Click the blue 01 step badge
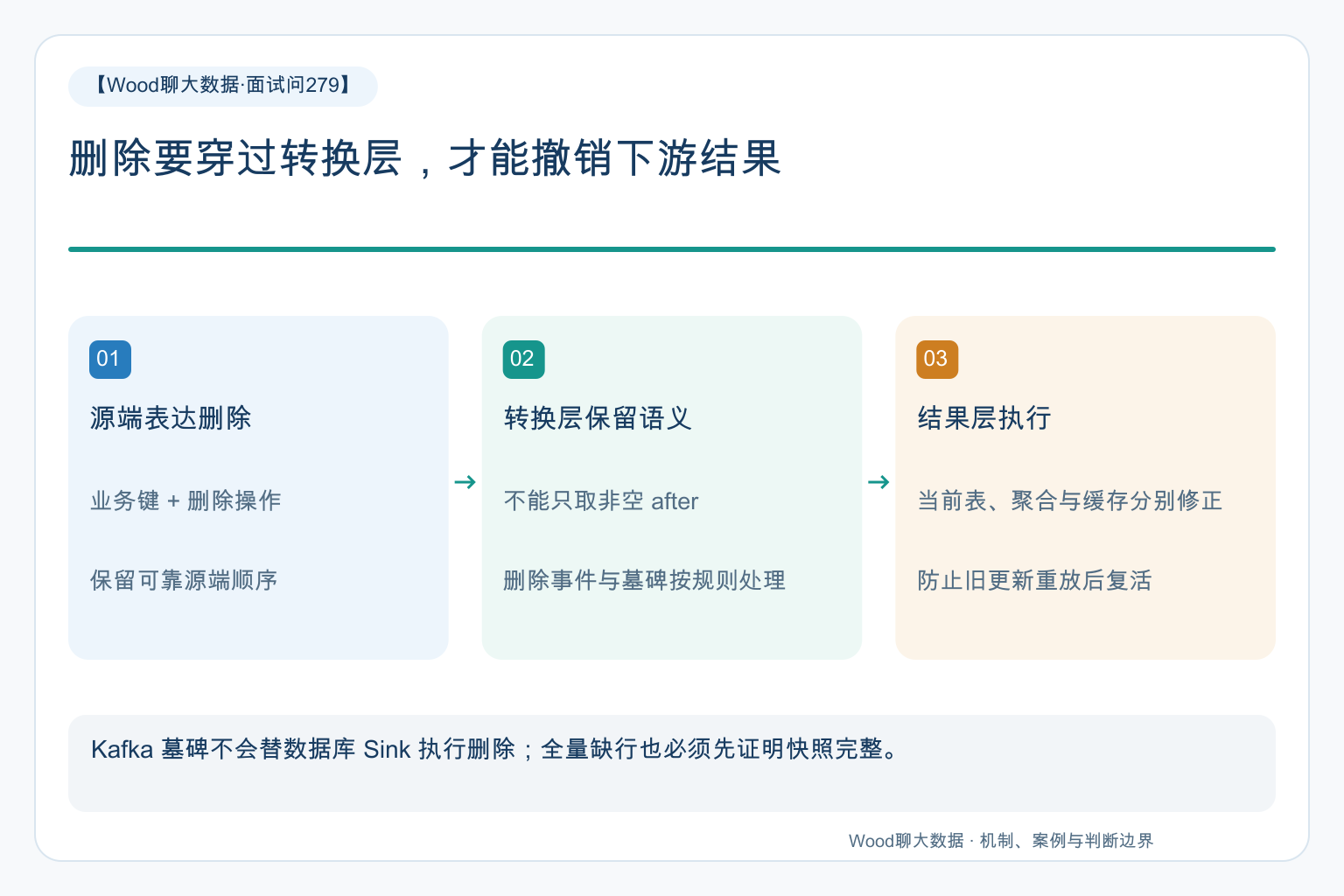This screenshot has width=1344, height=896. (110, 359)
